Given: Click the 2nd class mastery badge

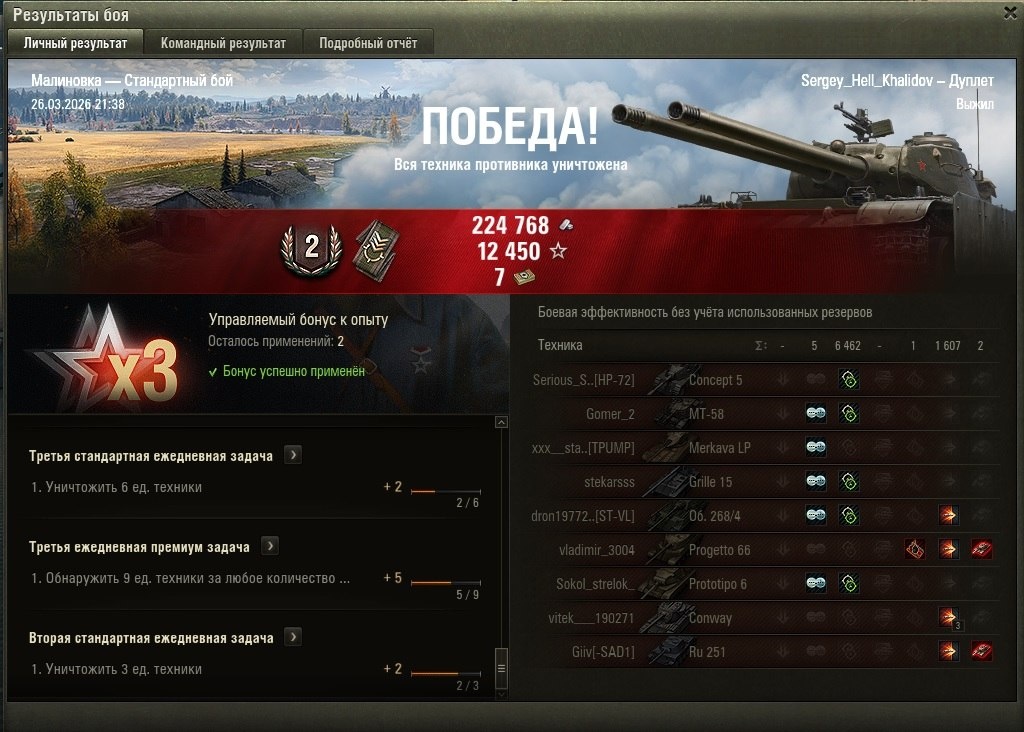Looking at the screenshot, I should point(312,249).
